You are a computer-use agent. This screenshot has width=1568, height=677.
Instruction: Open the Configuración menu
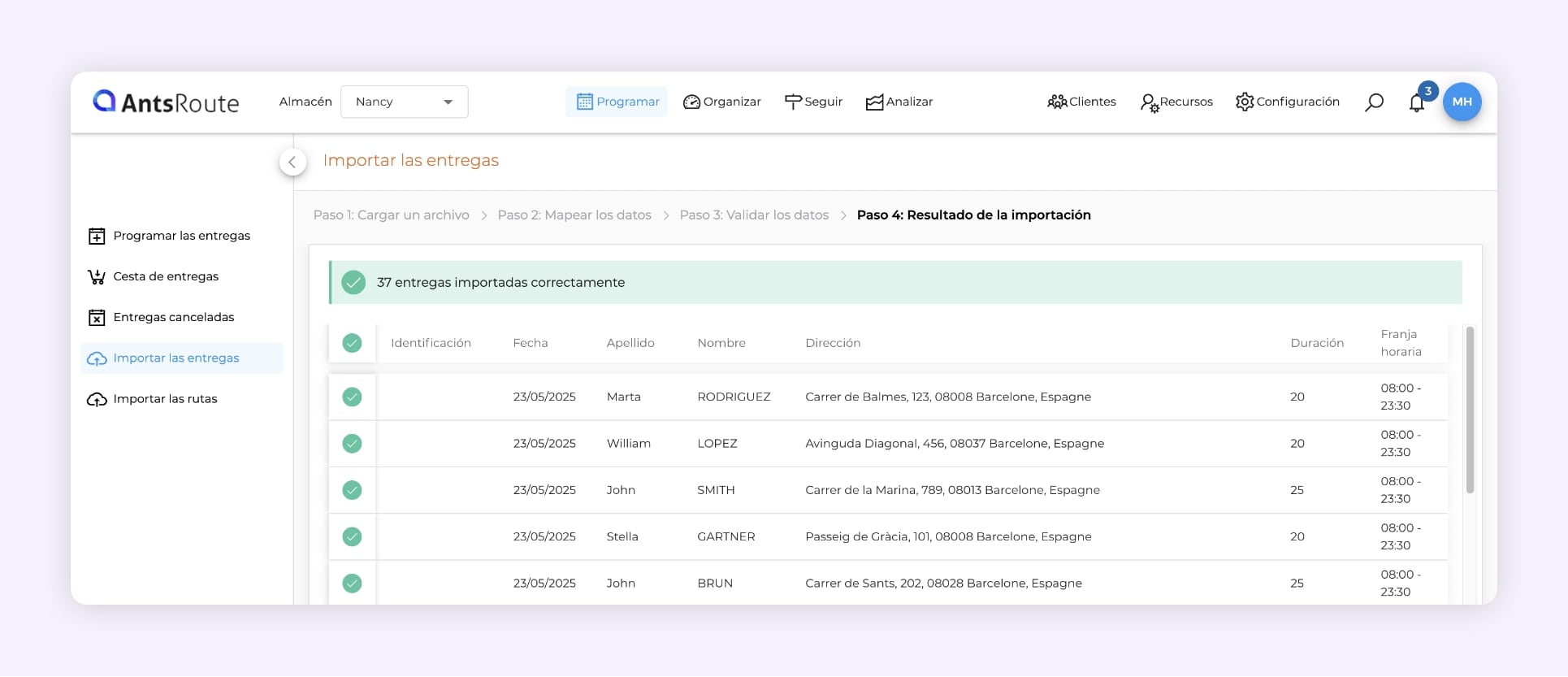(x=1287, y=102)
